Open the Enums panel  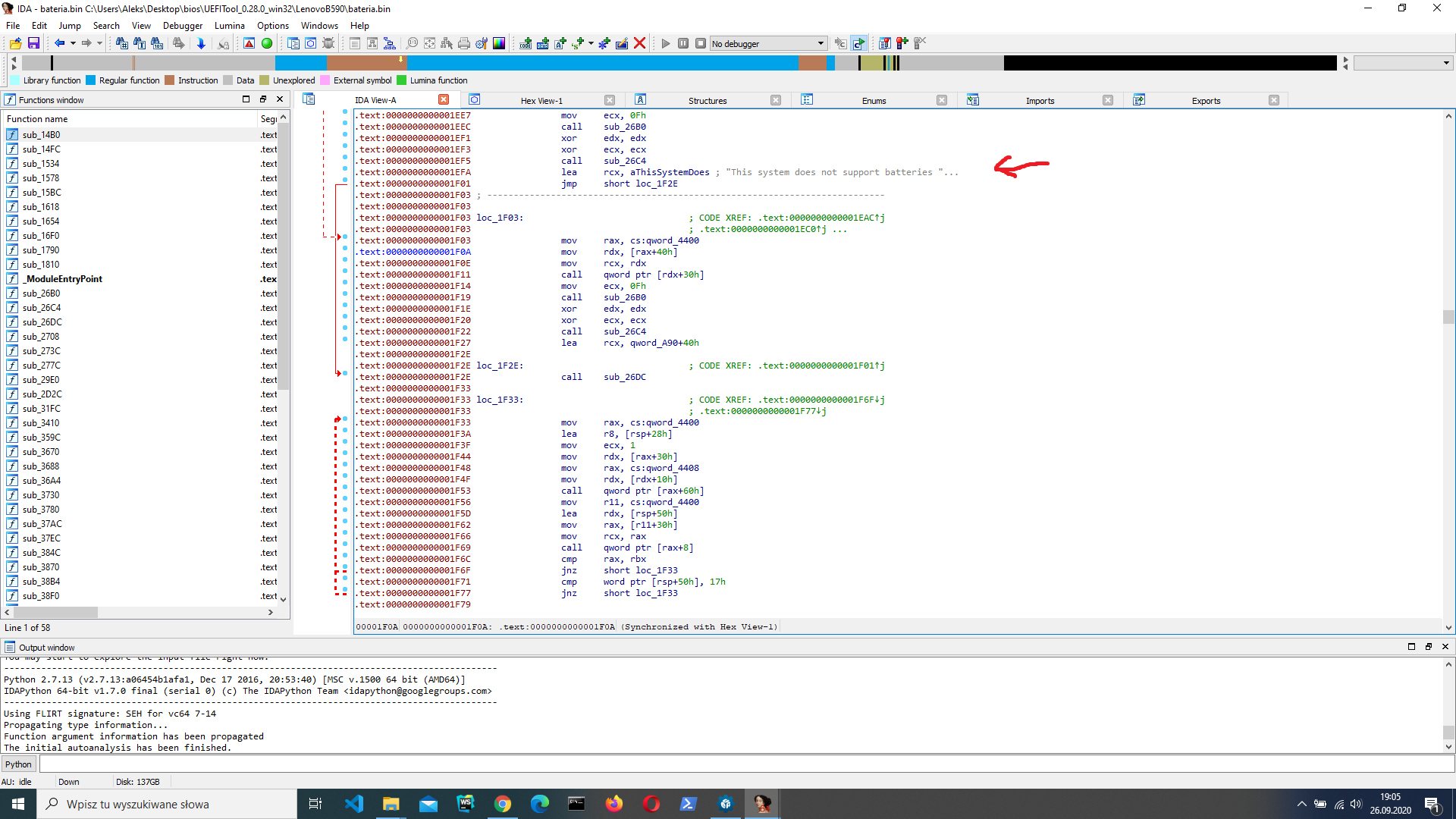[x=873, y=100]
